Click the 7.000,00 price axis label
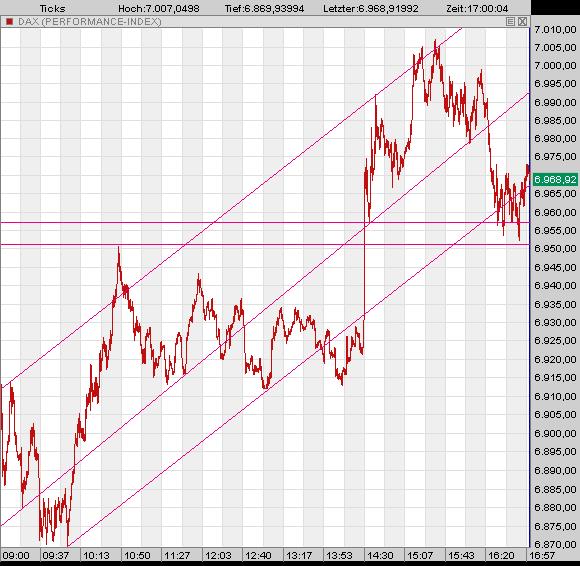The height and width of the screenshot is (566, 580). pos(555,65)
